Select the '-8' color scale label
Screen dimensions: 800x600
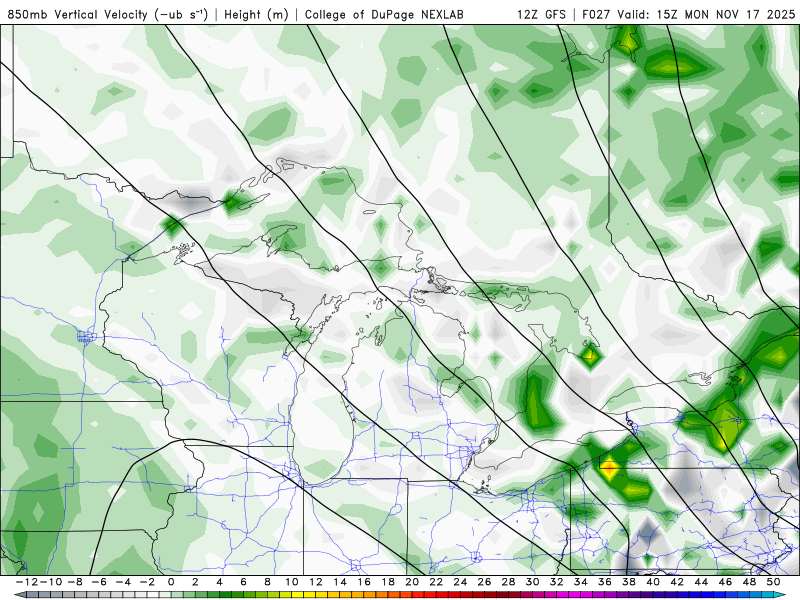click(x=74, y=582)
